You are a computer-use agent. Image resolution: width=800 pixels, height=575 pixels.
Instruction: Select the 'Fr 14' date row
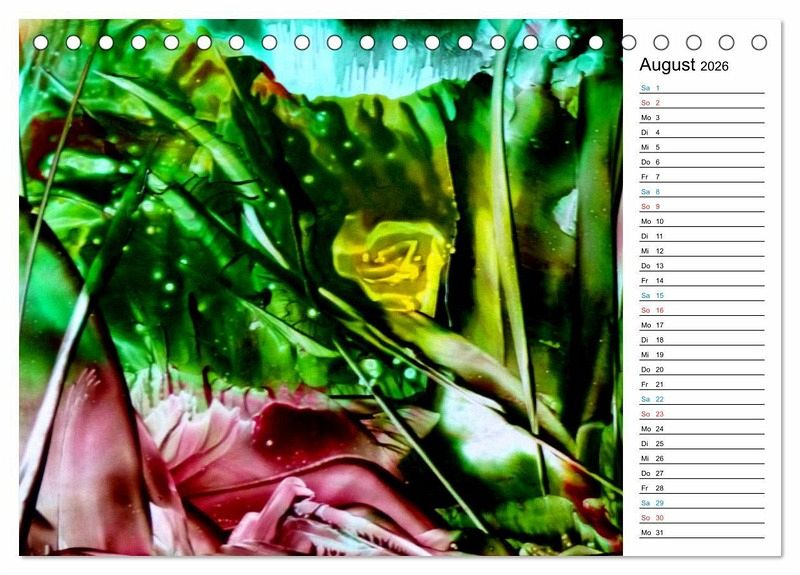click(x=702, y=280)
